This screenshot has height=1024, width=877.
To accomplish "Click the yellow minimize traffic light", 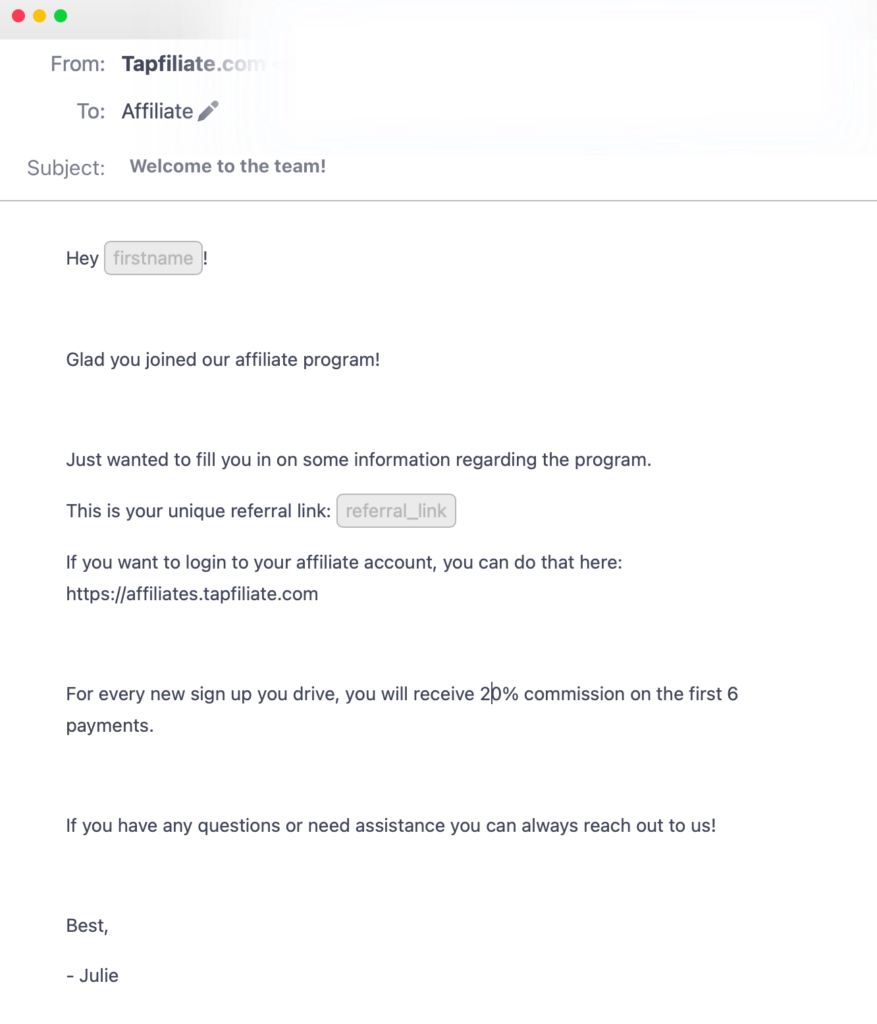I will 38,16.
